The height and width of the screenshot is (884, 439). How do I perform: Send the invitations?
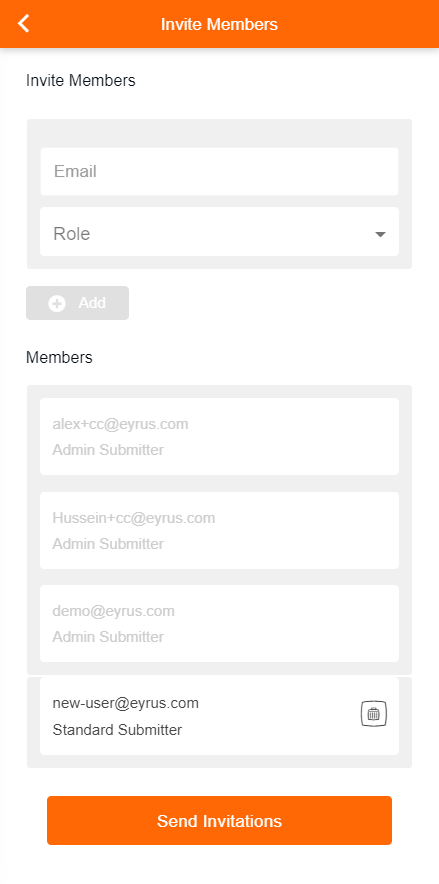tap(219, 820)
